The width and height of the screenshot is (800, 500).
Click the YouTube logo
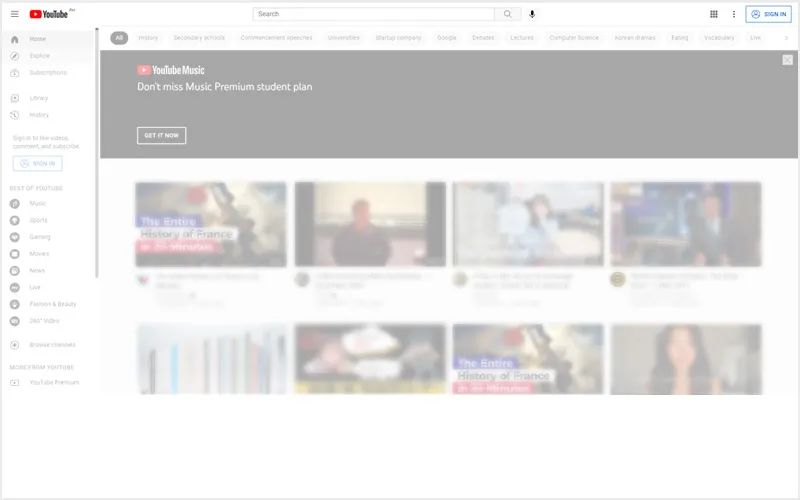(50, 14)
